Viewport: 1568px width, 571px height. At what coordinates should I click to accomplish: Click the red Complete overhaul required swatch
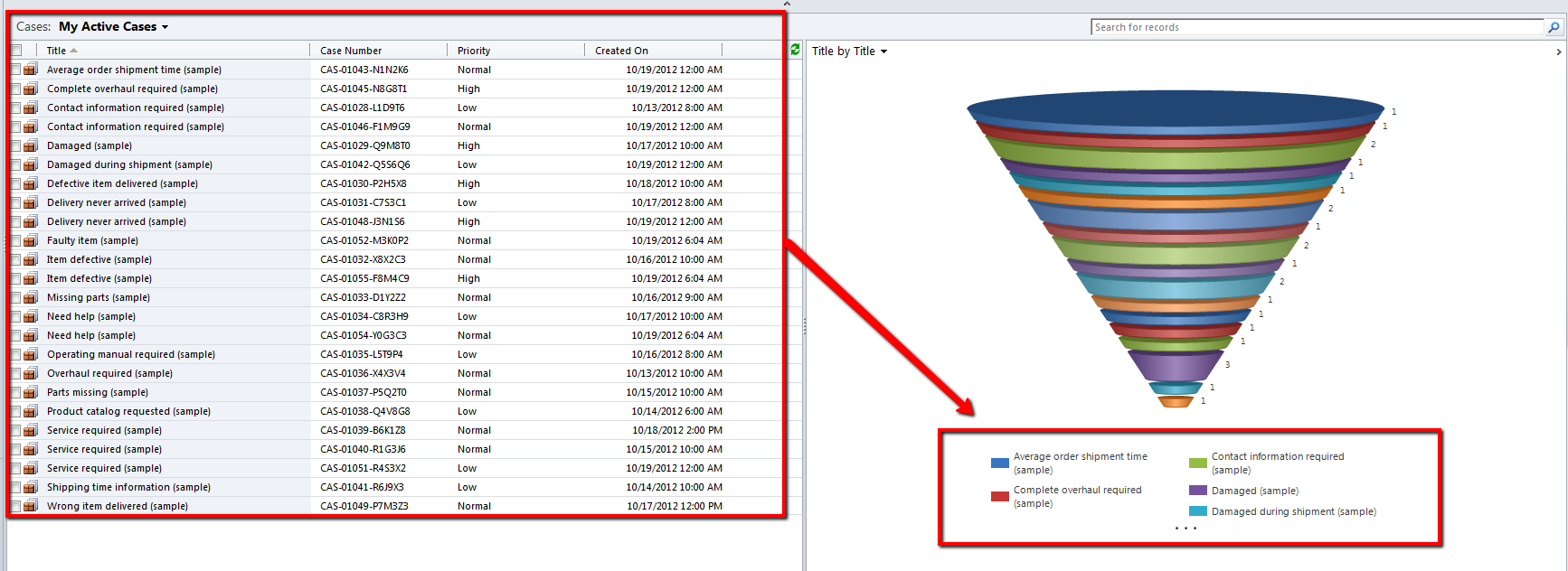[x=999, y=496]
